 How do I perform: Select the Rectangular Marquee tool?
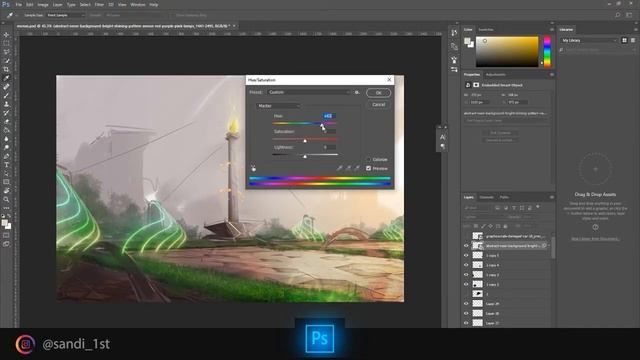coord(6,43)
